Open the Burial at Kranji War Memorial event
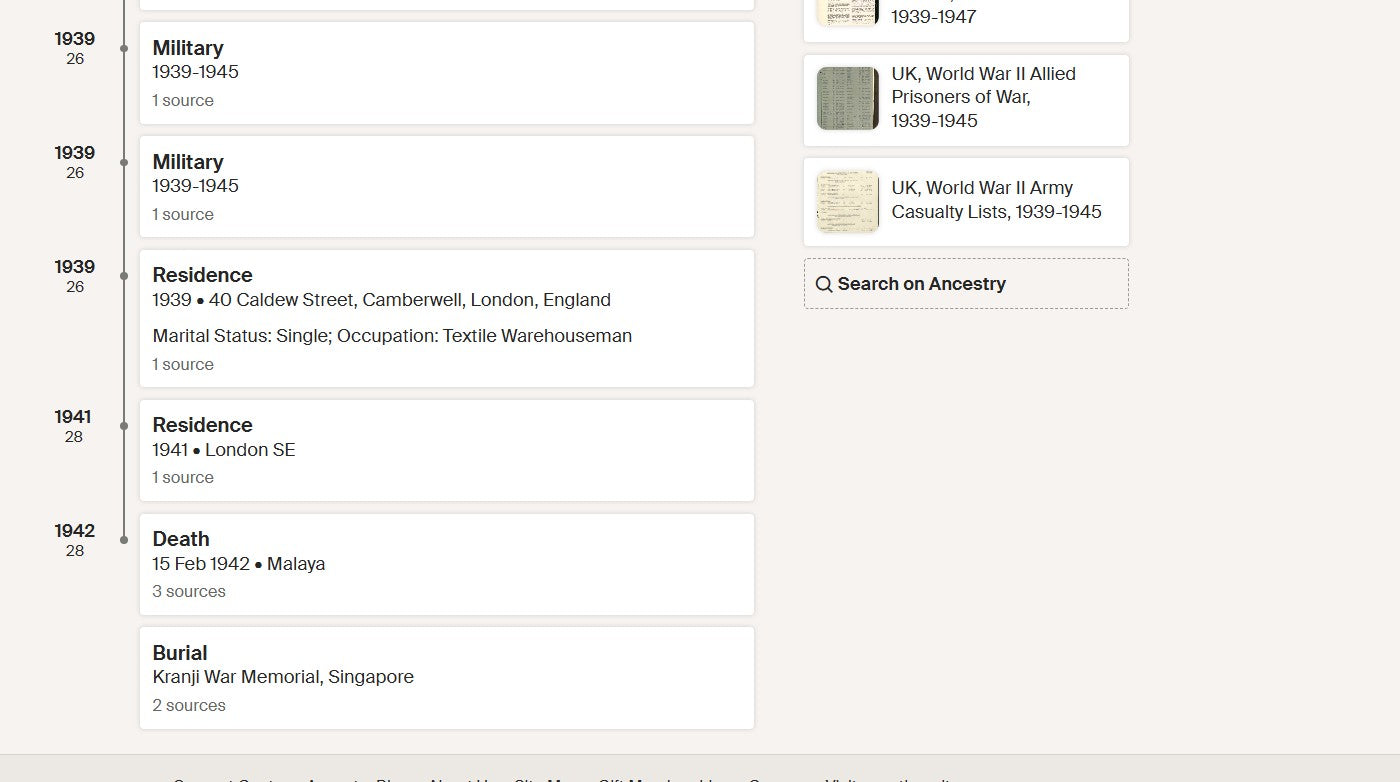1400x782 pixels. click(x=446, y=678)
